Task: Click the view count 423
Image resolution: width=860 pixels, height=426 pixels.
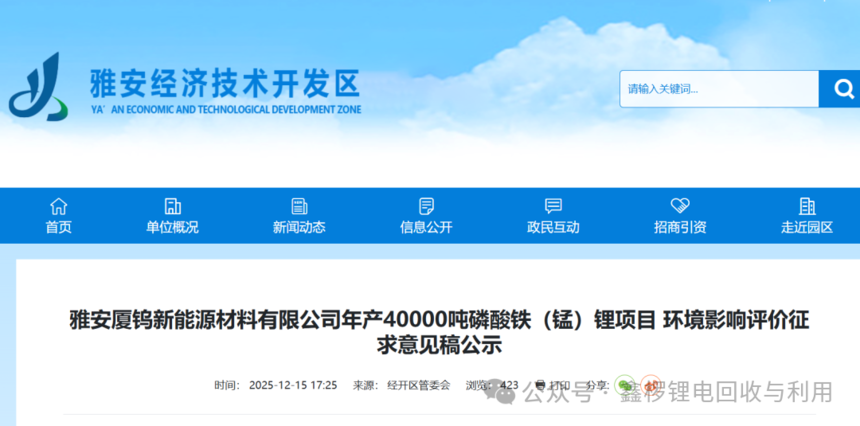Action: pyautogui.click(x=509, y=385)
